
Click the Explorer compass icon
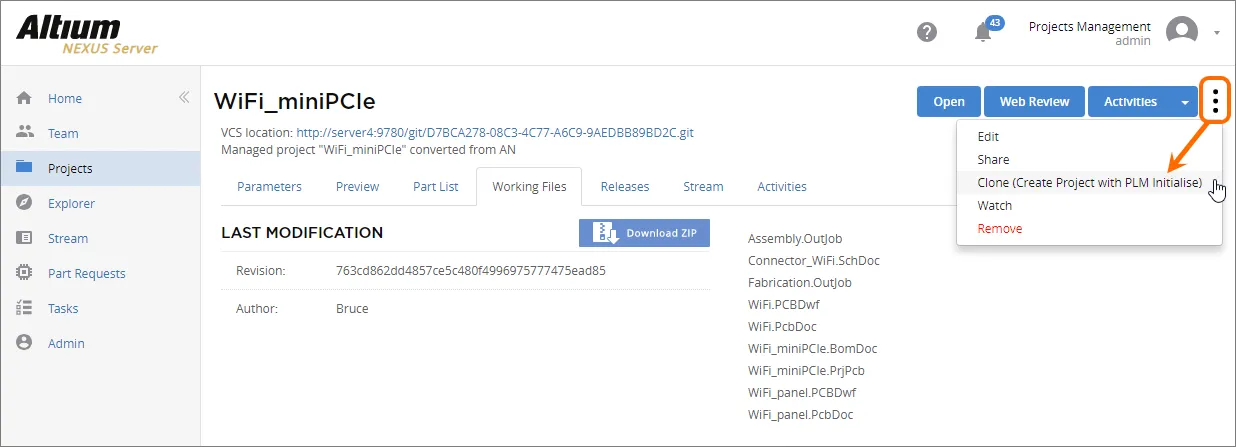[25, 203]
